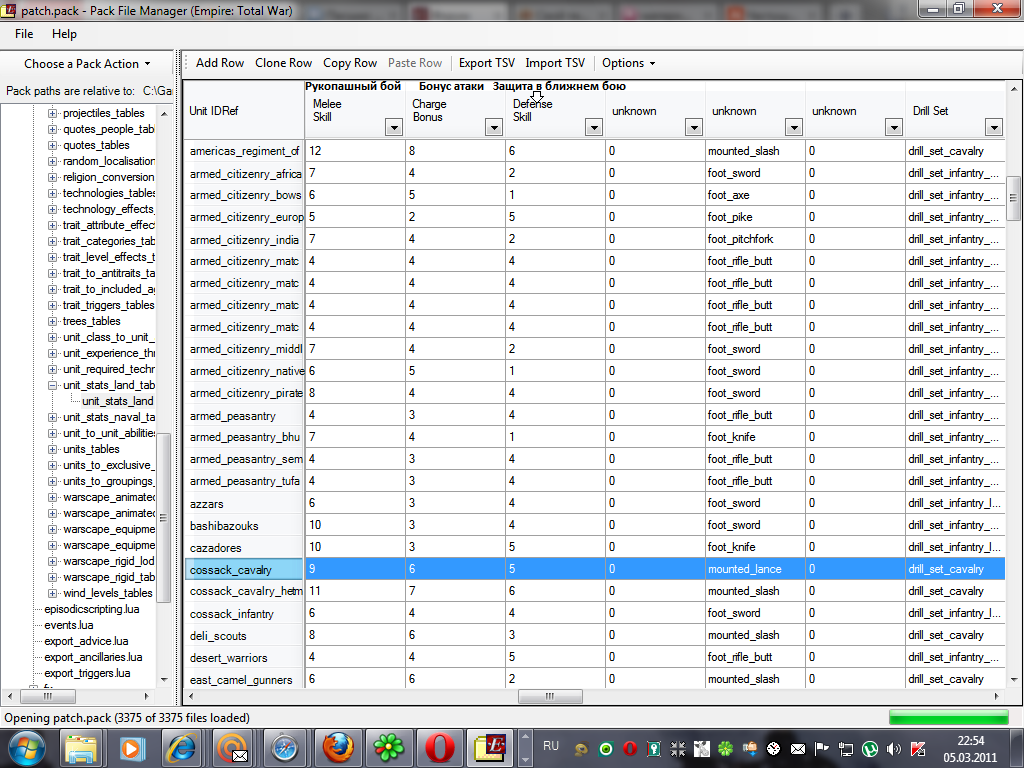Click the tree panel scroll-up arrow

(x=164, y=114)
